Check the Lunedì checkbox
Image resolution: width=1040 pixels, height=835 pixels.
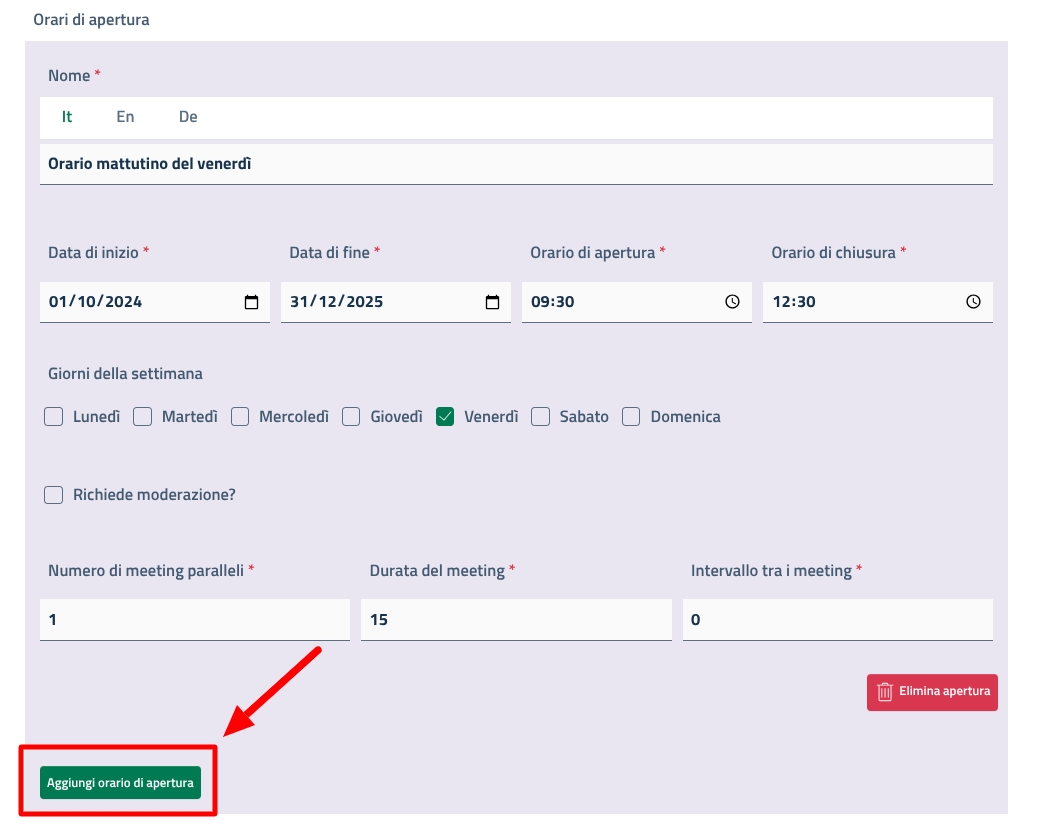coord(54,417)
